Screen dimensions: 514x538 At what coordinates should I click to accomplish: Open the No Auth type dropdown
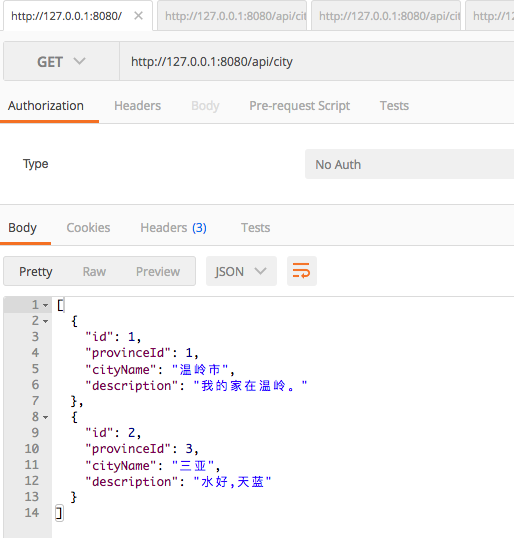[x=409, y=164]
